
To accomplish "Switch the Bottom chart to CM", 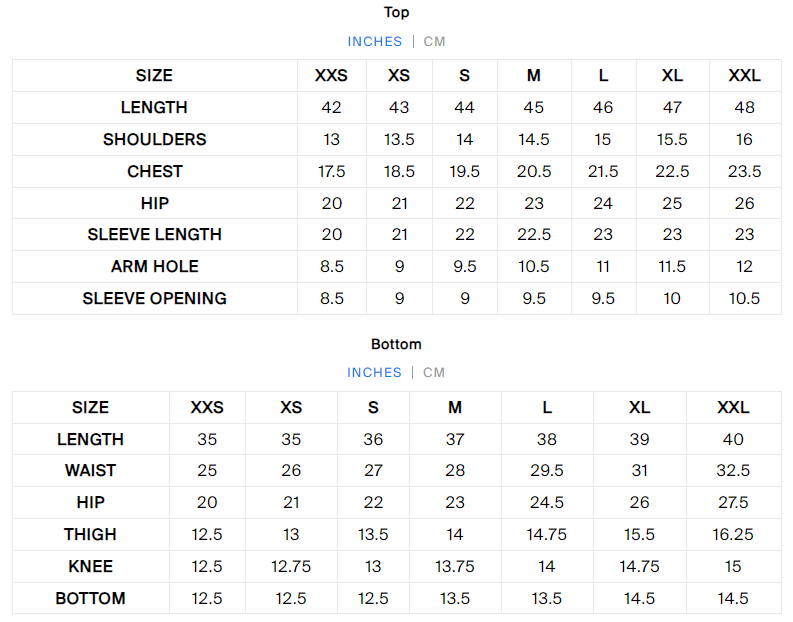I will pos(434,372).
